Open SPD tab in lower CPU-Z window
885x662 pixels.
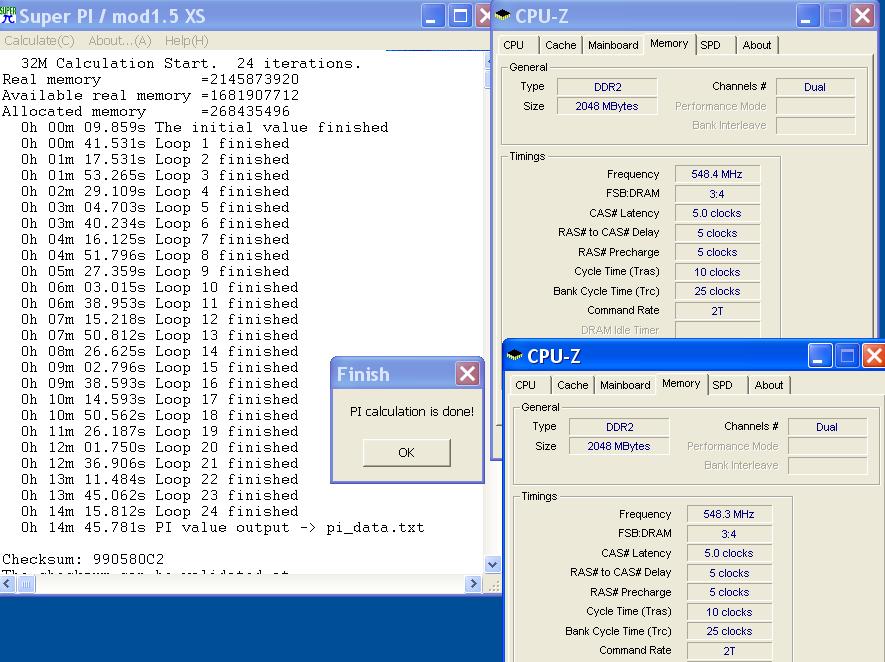coord(722,385)
